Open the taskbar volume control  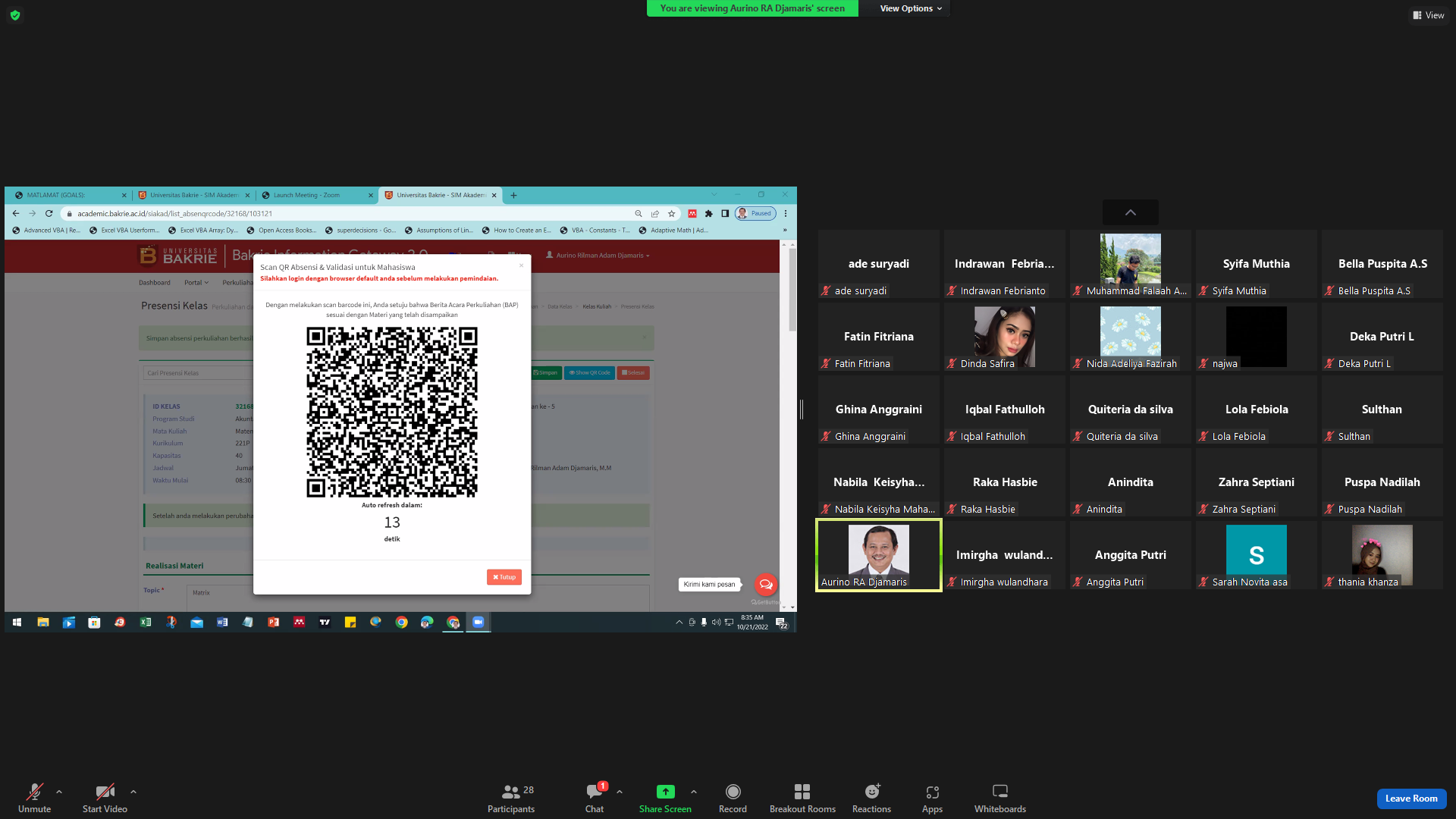(716, 623)
